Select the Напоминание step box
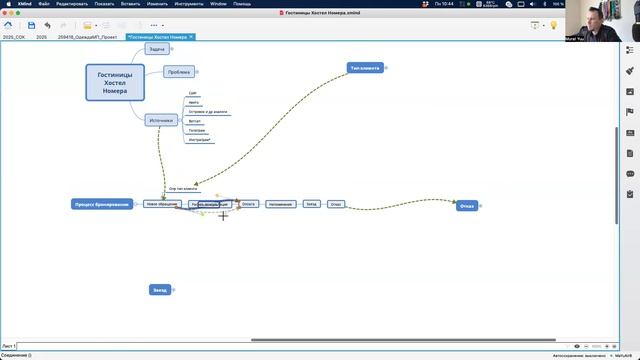640x360 pixels. [281, 204]
